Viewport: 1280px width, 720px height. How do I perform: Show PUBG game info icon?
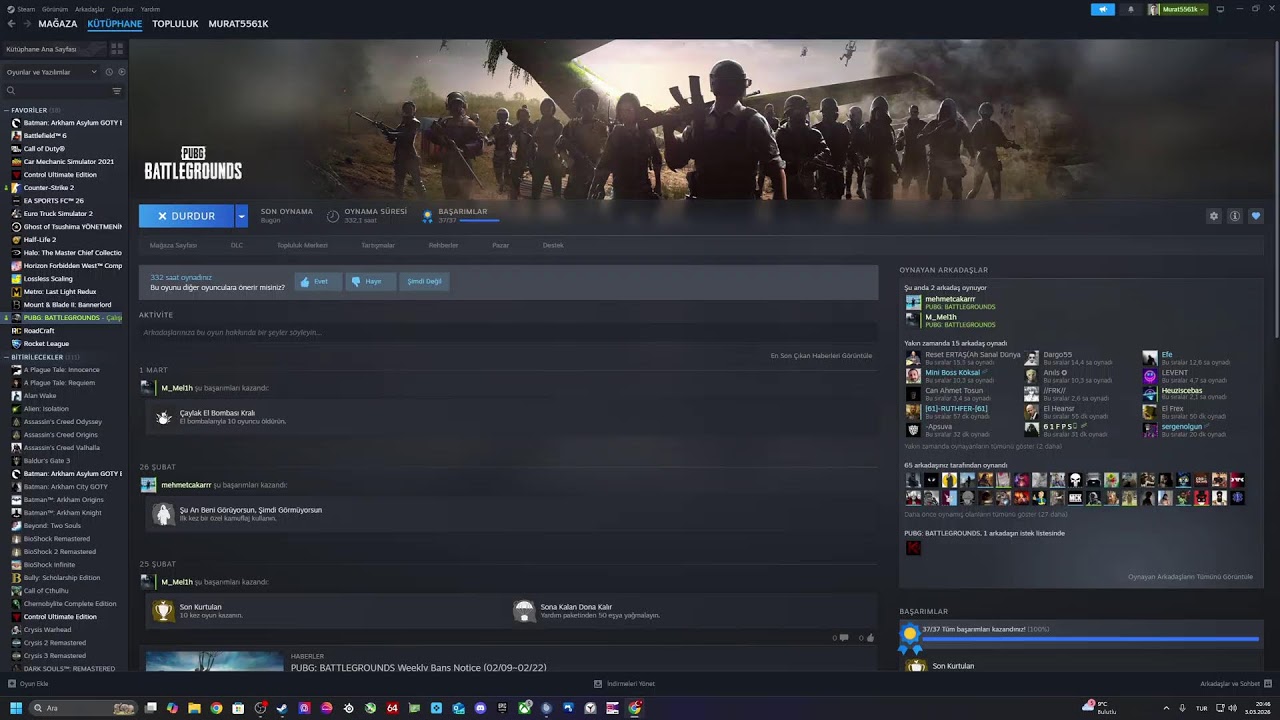click(1235, 216)
